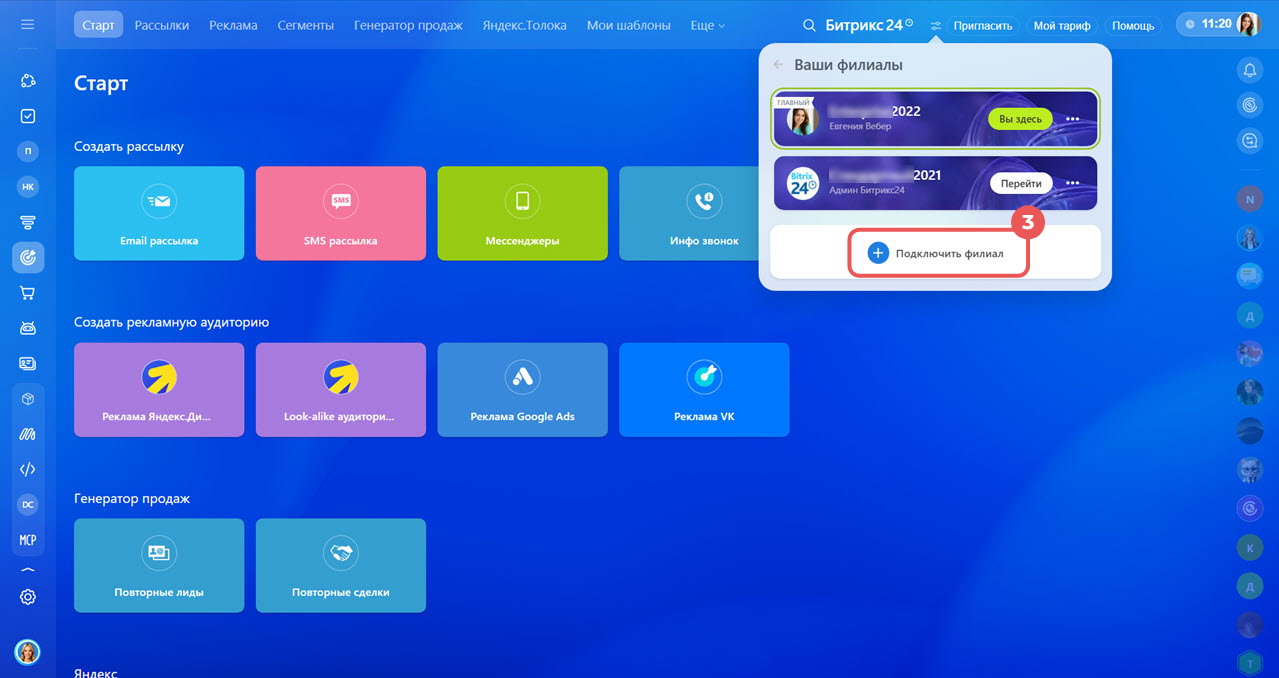Viewport: 1279px width, 678px height.
Task: Open the MCP sidebar item
Action: click(28, 540)
